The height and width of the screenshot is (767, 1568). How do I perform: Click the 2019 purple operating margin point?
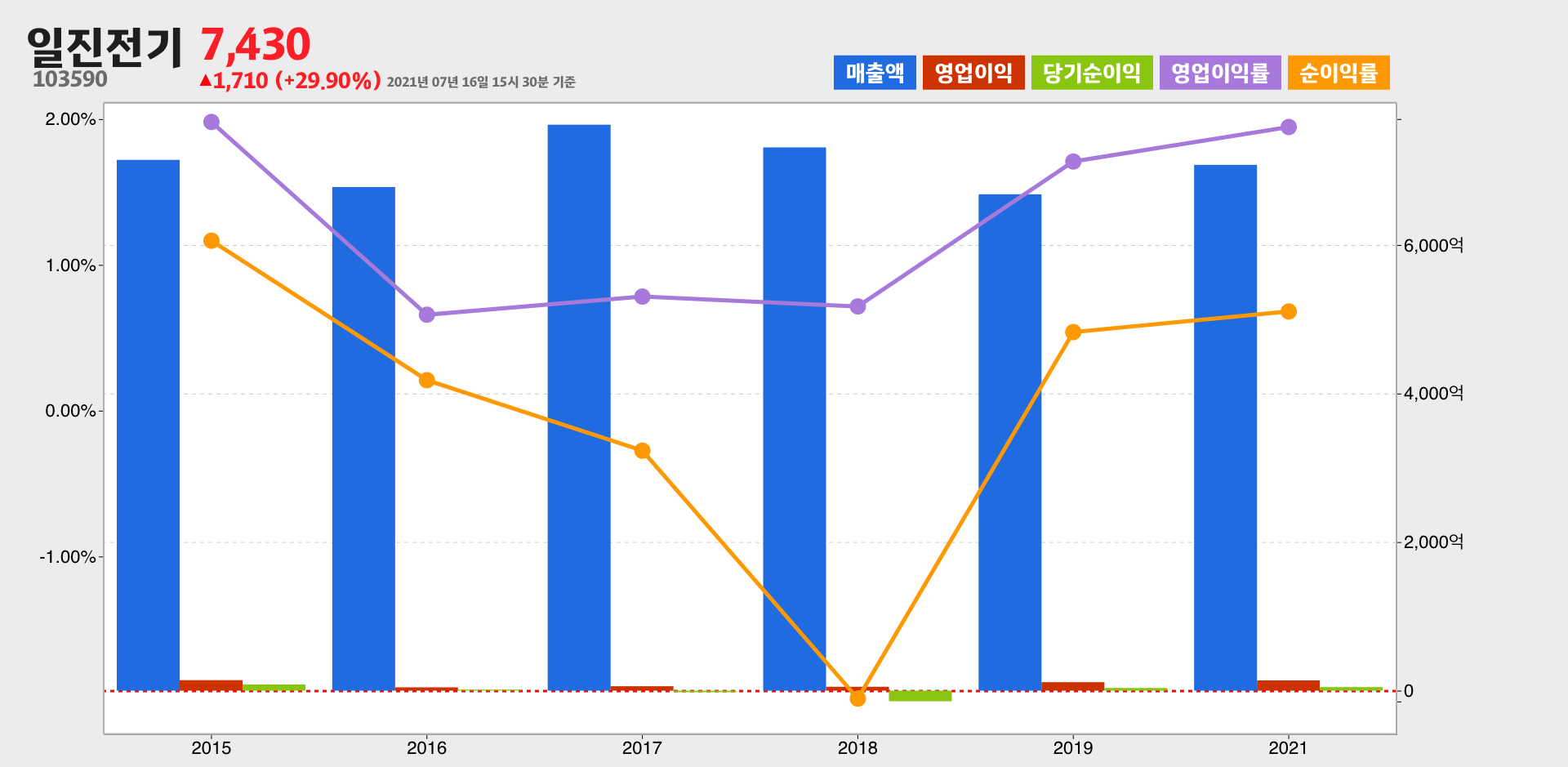click(x=1073, y=162)
